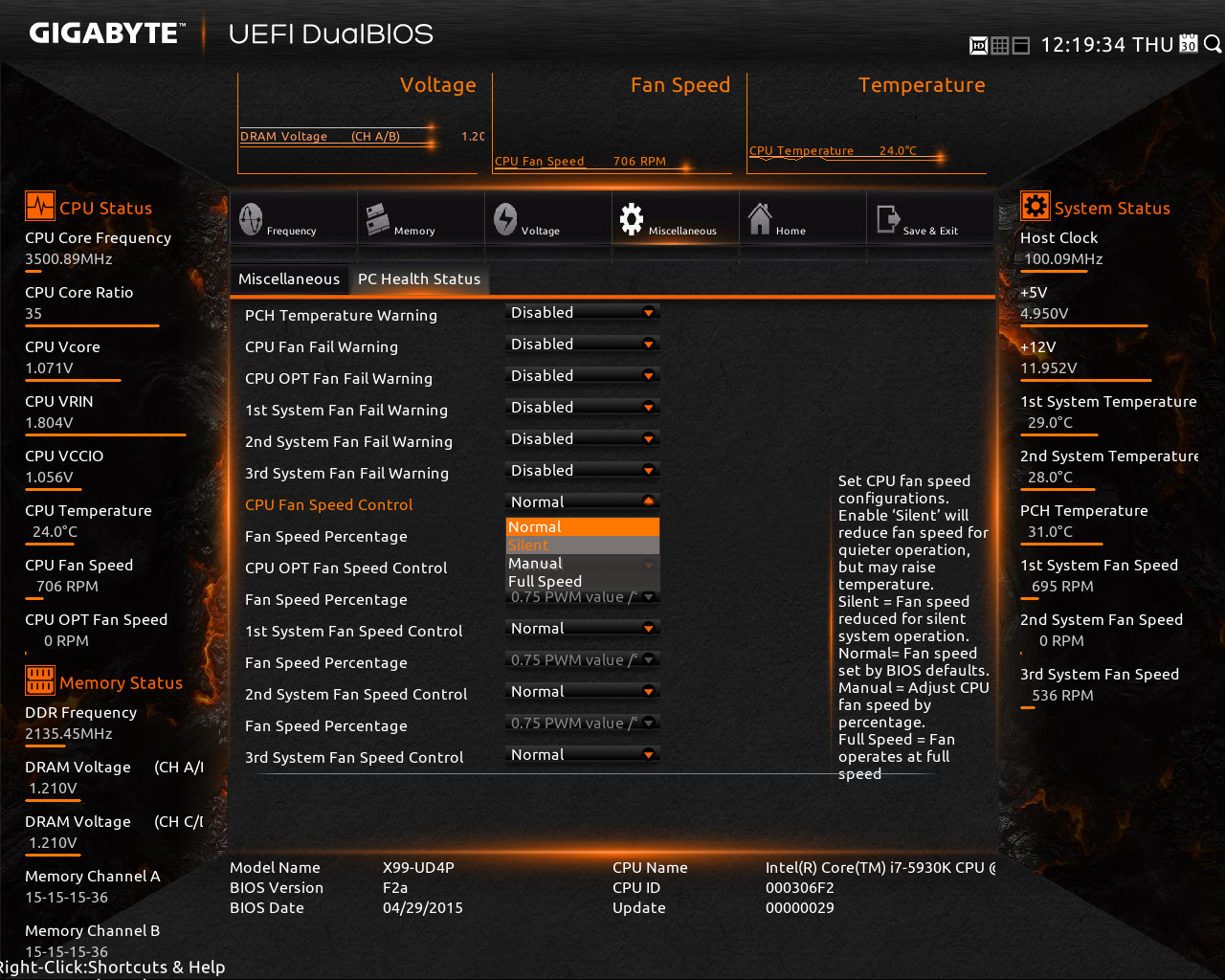Click the BIOS Version value F2a
The image size is (1225, 980).
pos(395,888)
